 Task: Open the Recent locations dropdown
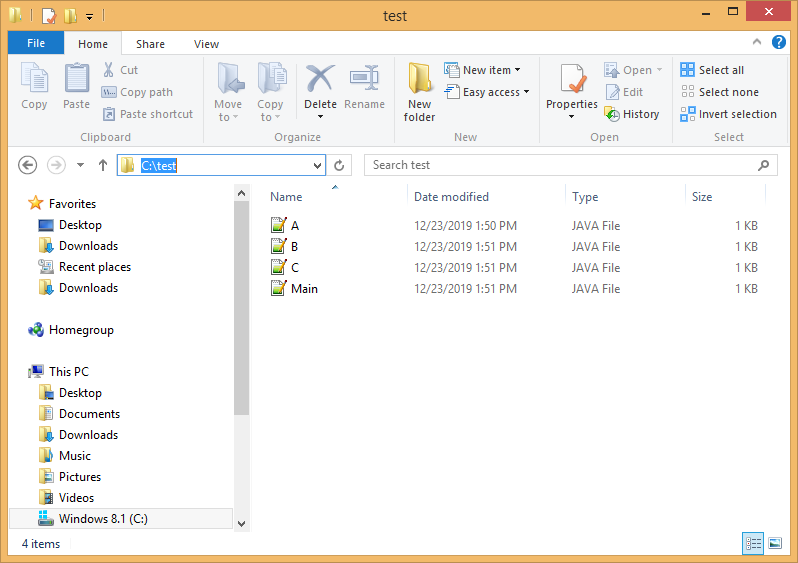point(80,165)
